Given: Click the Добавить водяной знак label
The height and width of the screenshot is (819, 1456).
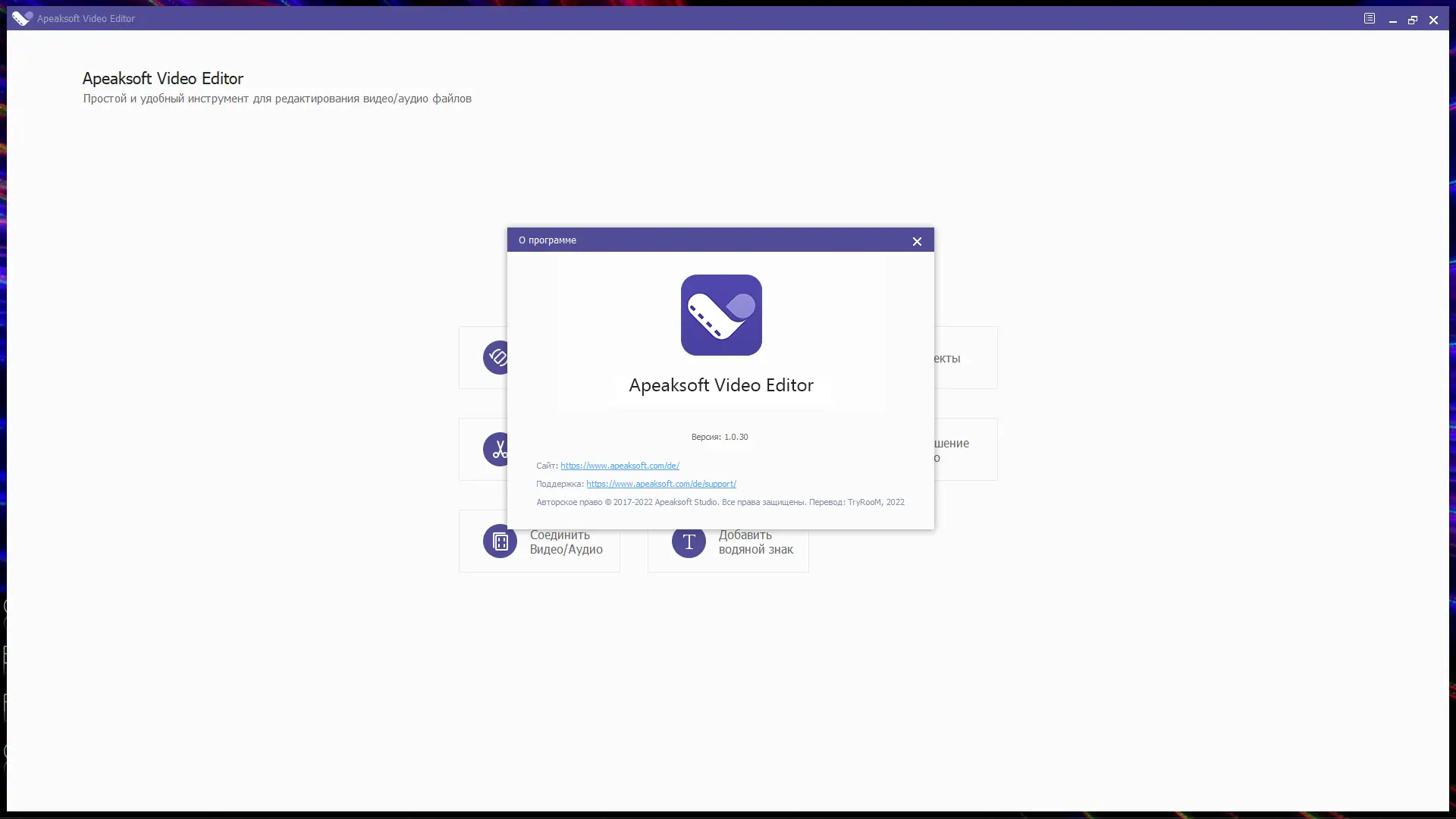Looking at the screenshot, I should 755,542.
